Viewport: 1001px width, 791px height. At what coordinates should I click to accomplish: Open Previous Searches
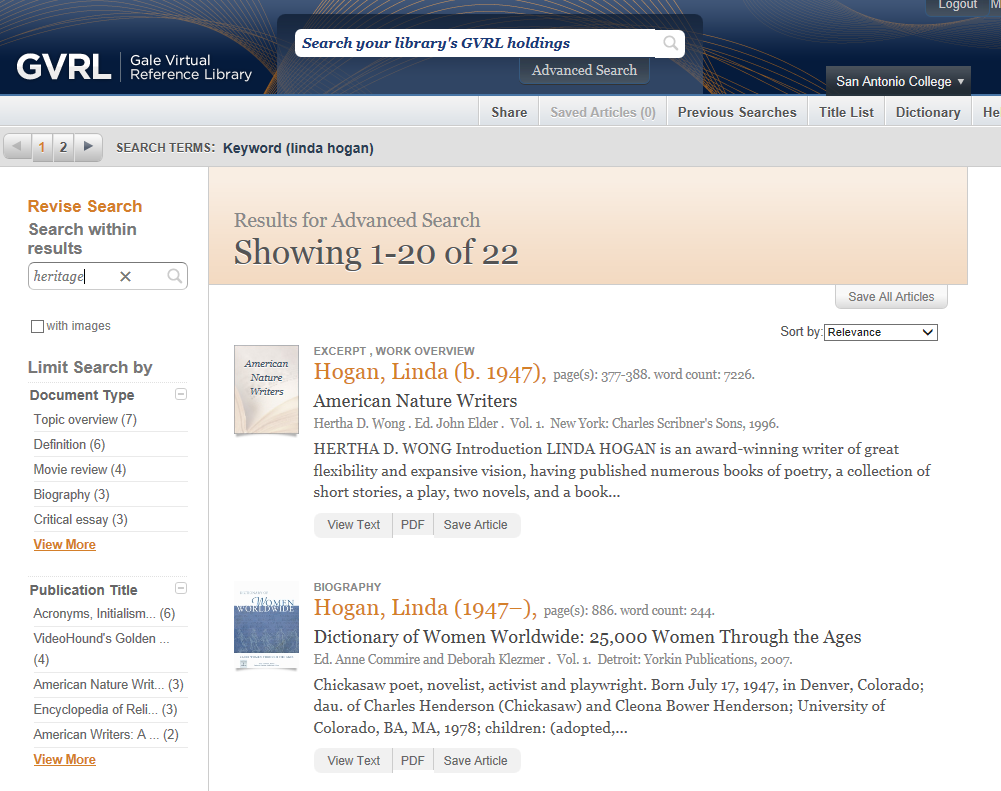737,112
